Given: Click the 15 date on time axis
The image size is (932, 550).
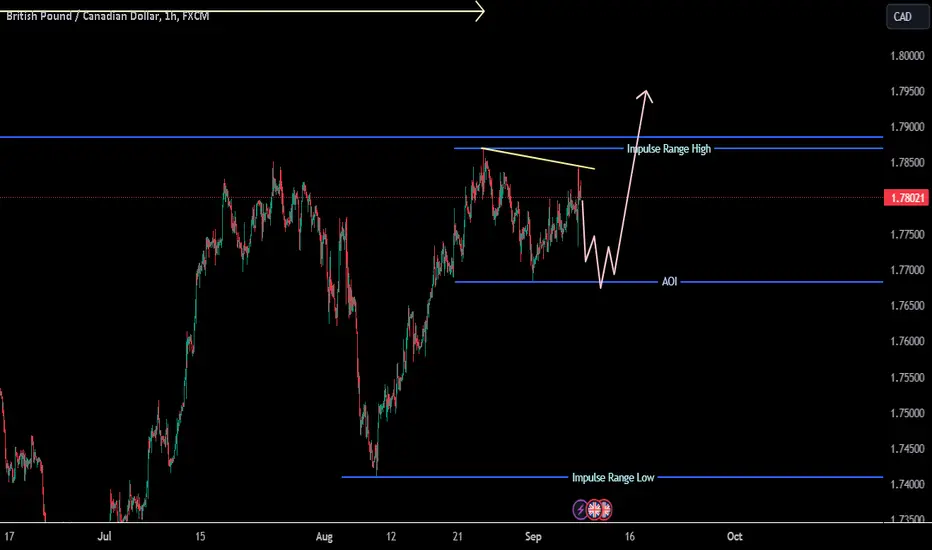Looking at the screenshot, I should pos(200,536).
